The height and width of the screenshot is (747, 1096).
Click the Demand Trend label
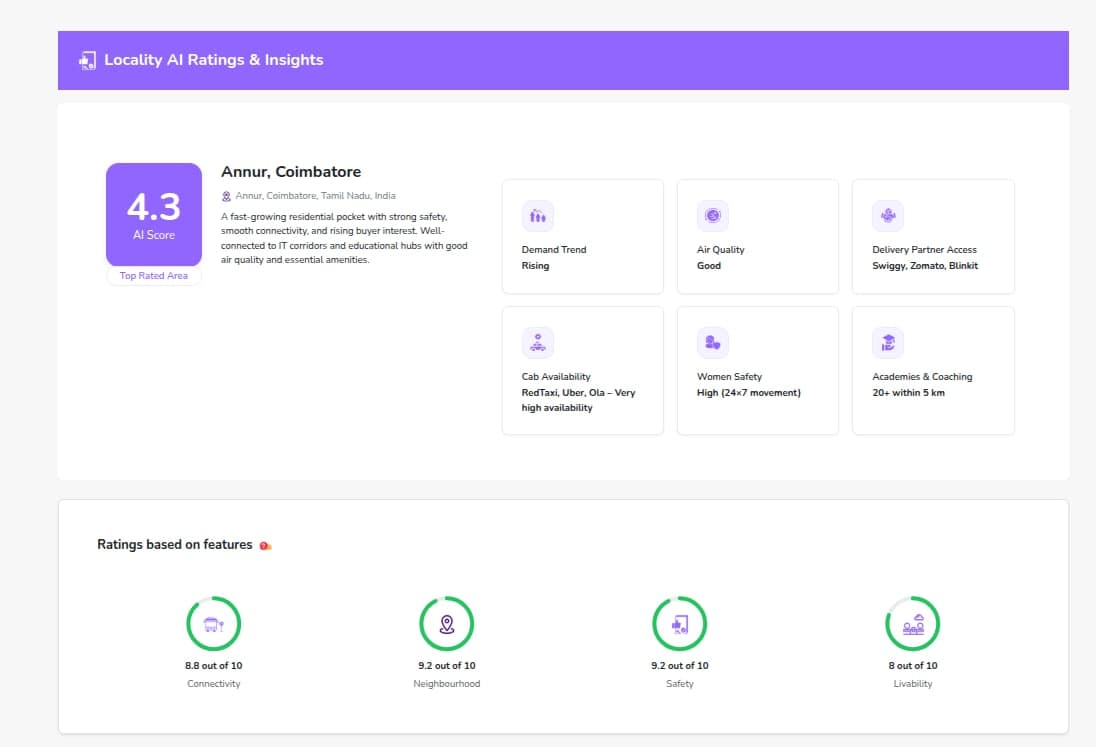point(554,249)
